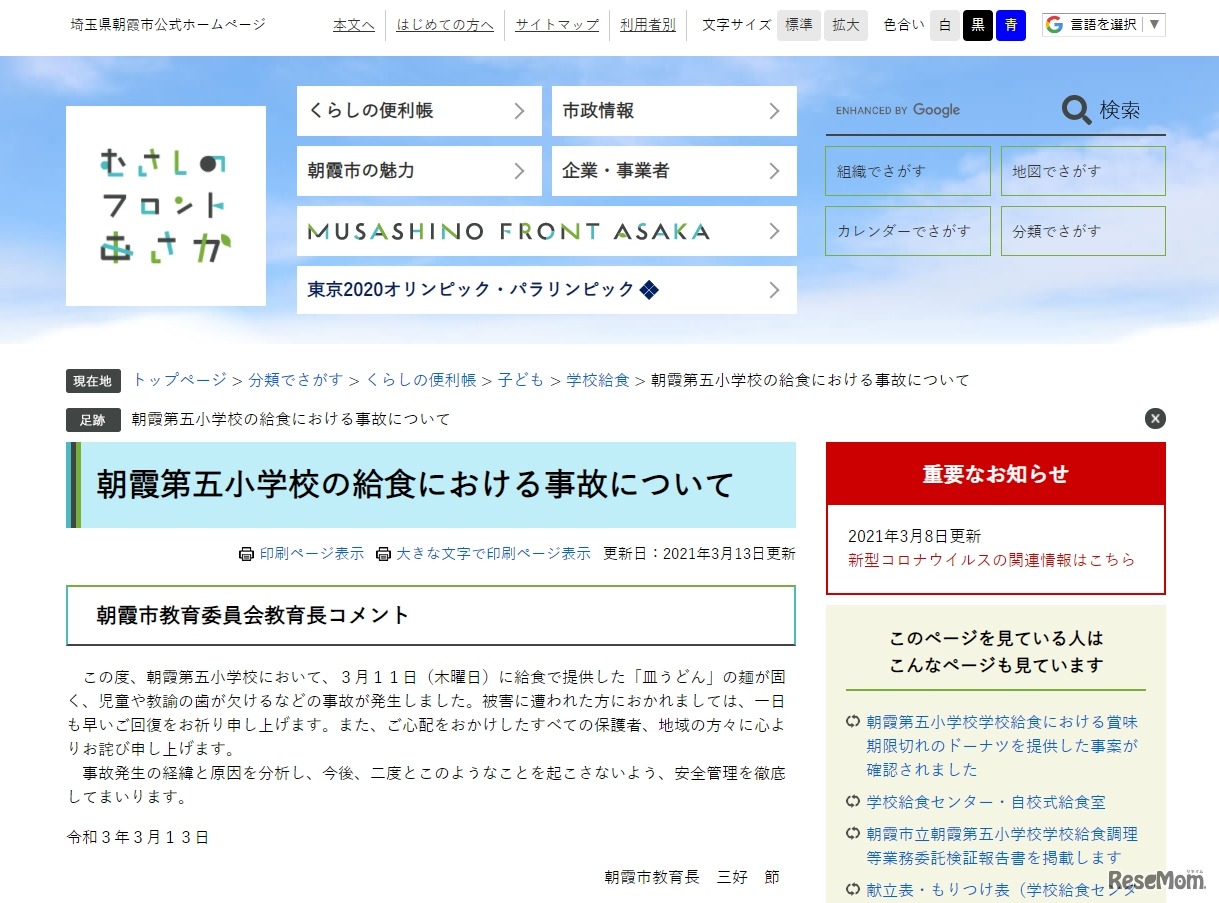
Task: Click 分類でさがす in the breadcrumb
Action: [296, 380]
